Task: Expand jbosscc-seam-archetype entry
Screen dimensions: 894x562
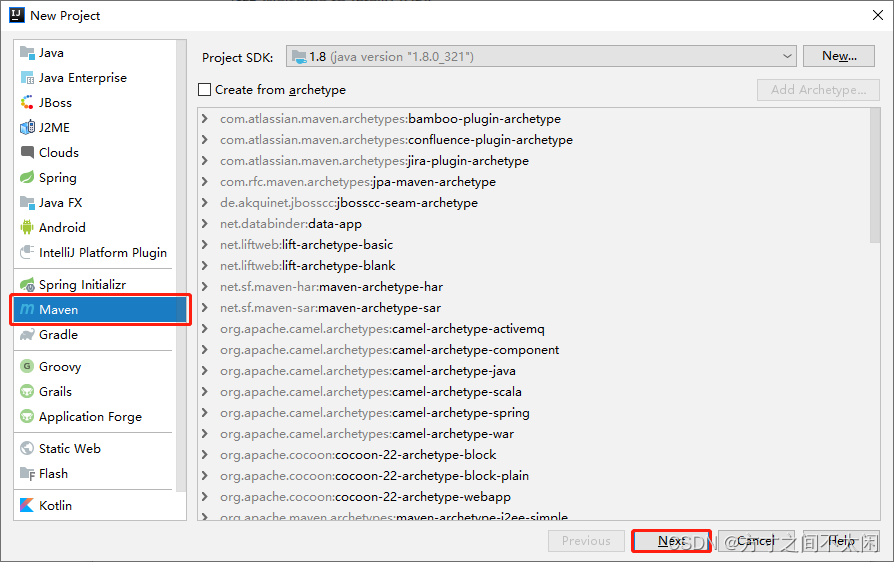Action: click(205, 203)
